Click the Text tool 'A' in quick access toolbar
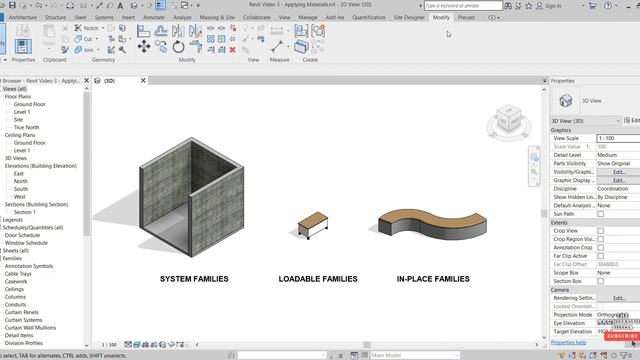Image resolution: width=640 pixels, height=360 pixels. (x=120, y=6)
